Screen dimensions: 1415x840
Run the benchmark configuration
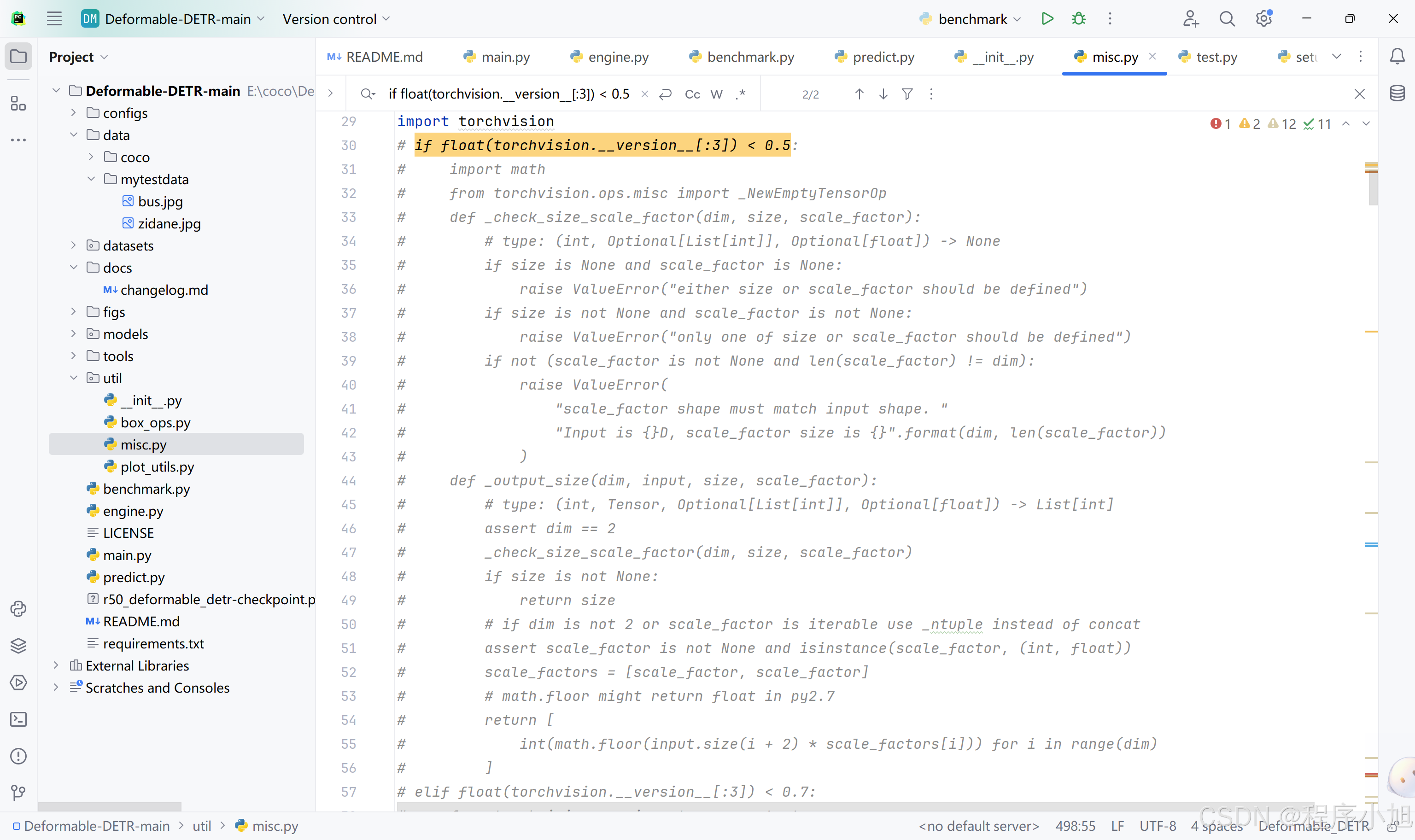click(1047, 19)
